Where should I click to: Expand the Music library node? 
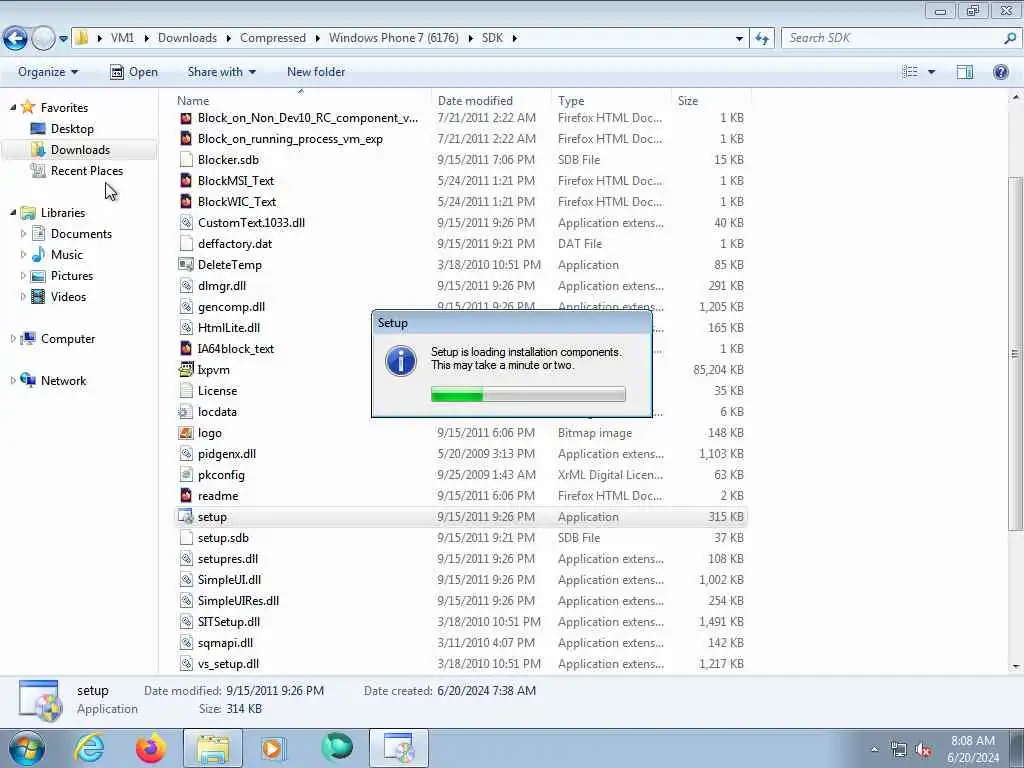point(24,254)
